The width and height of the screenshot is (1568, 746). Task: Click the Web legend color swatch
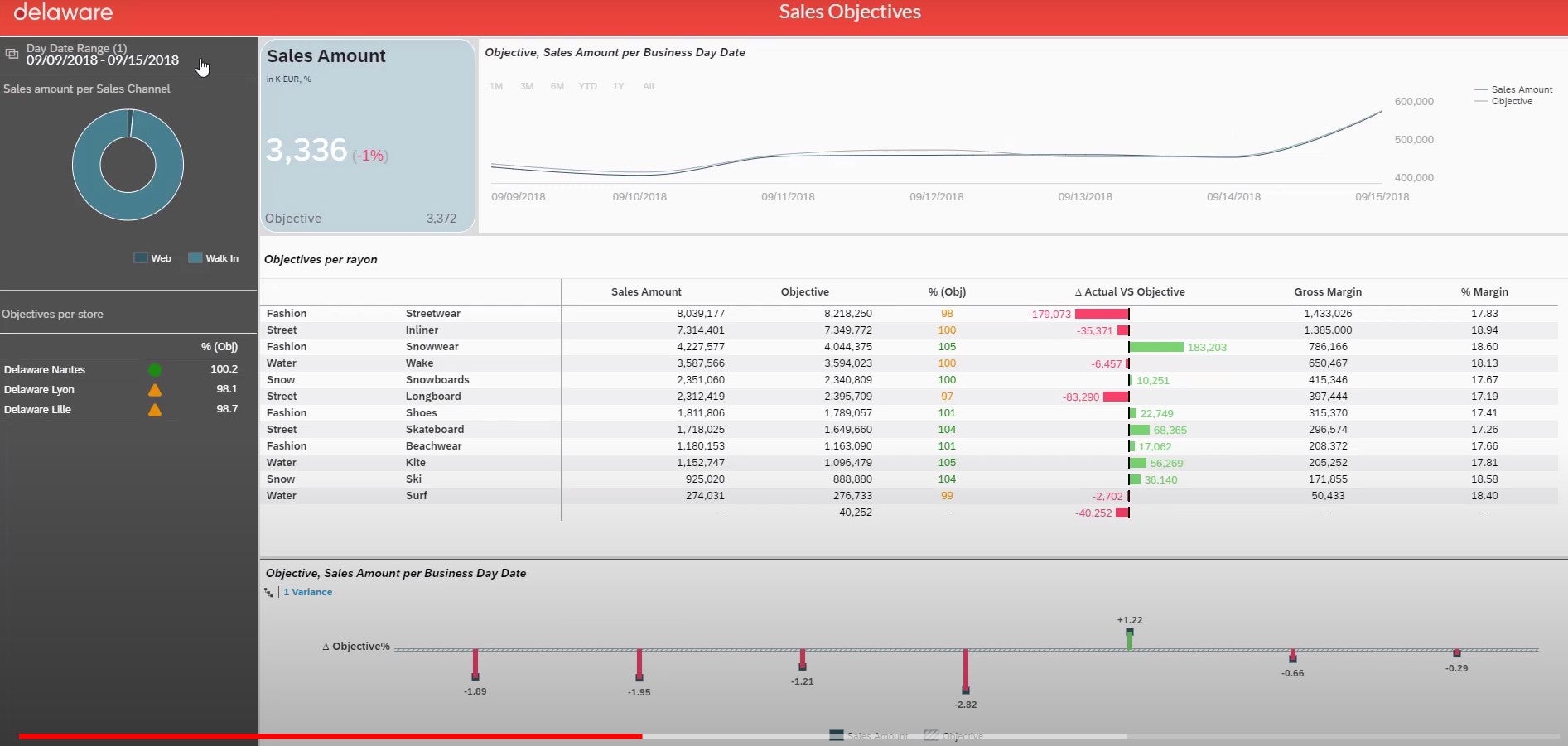click(141, 258)
